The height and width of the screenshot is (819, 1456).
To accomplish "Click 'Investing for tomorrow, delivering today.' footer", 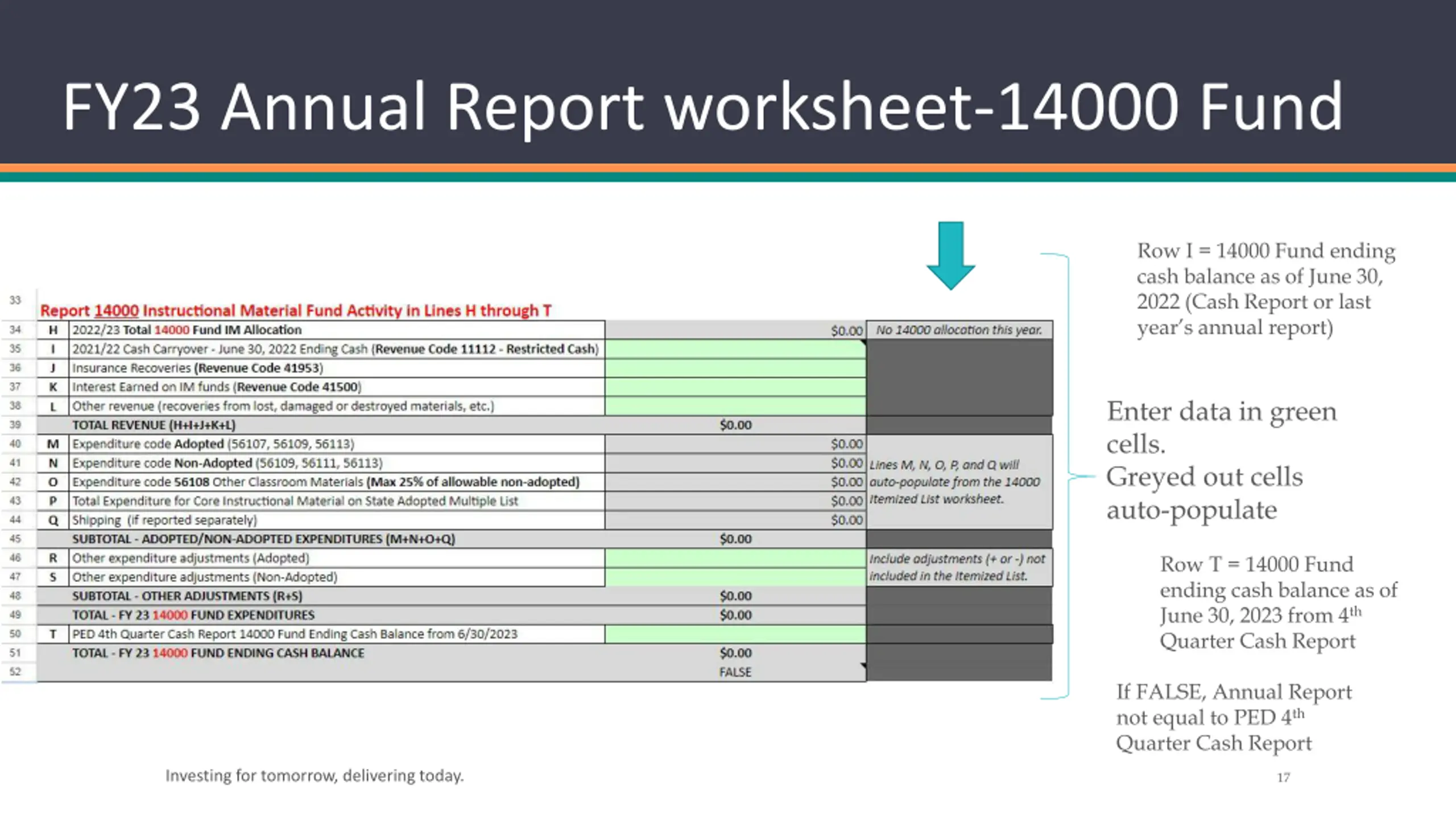I will point(315,775).
